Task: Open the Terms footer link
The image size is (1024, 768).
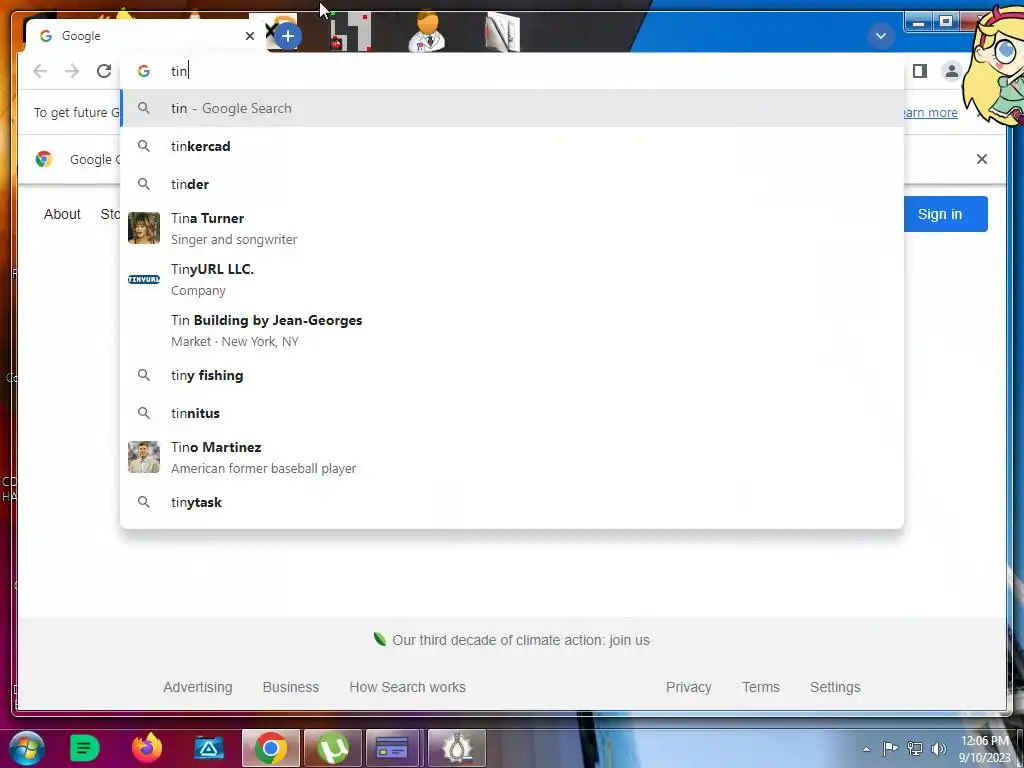Action: click(x=761, y=687)
